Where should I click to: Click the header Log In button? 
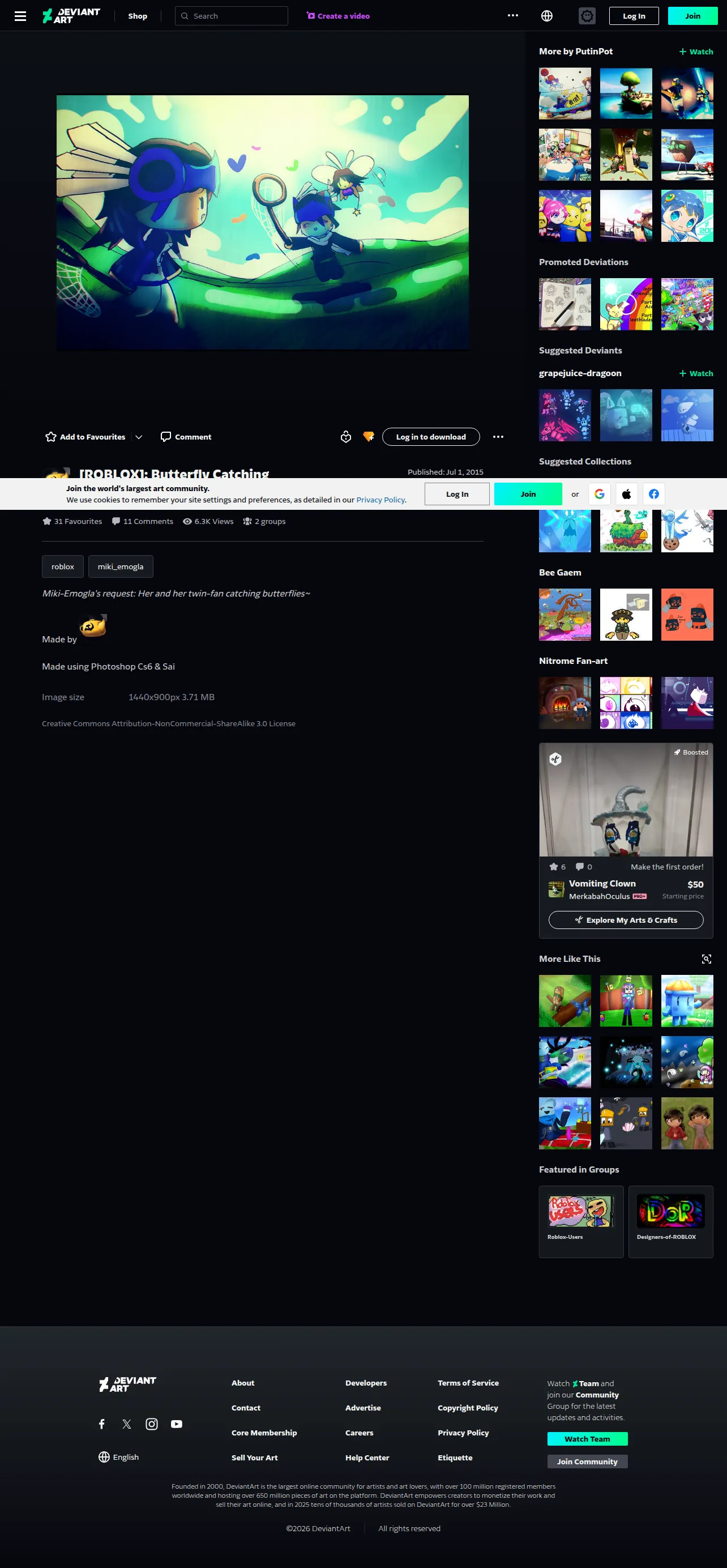[634, 16]
